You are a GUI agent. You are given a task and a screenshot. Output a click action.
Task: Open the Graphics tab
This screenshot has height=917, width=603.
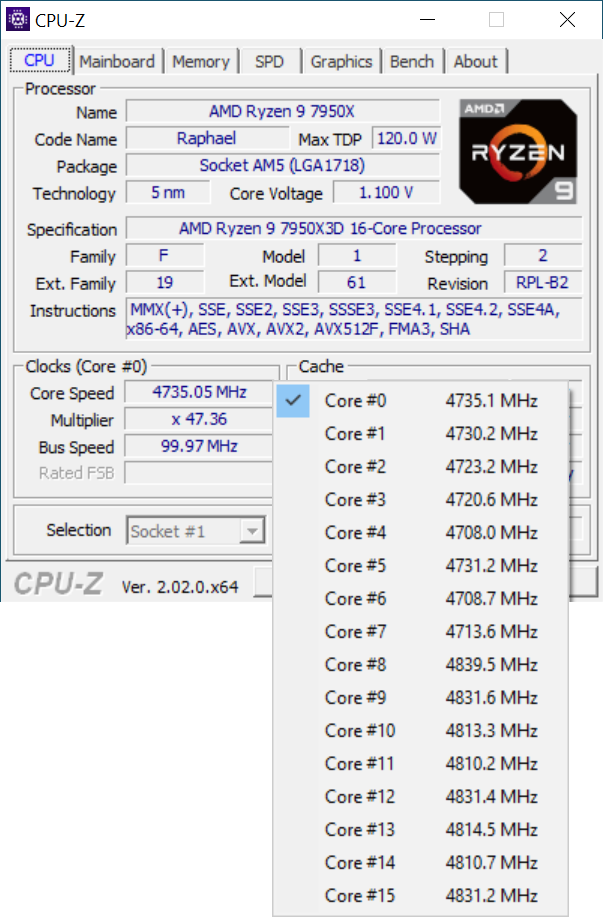tap(341, 61)
